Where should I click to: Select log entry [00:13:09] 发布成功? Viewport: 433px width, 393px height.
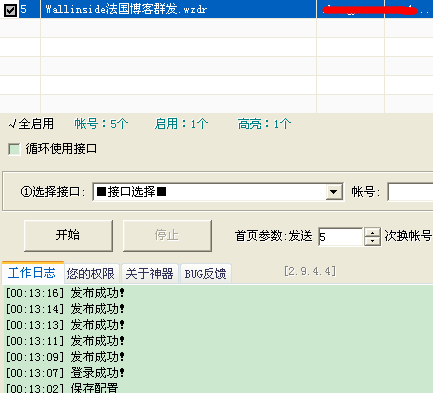tap(65, 357)
